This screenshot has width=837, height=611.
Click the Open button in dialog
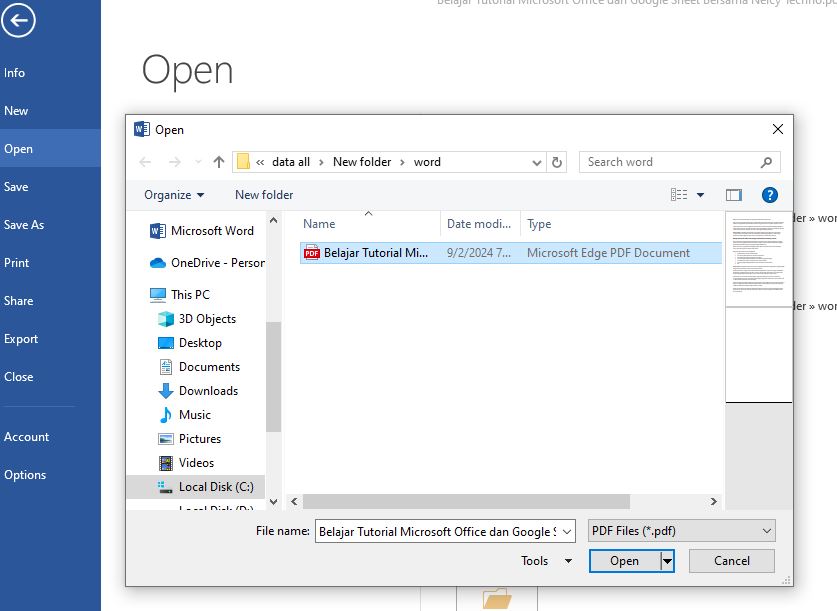pyautogui.click(x=625, y=561)
